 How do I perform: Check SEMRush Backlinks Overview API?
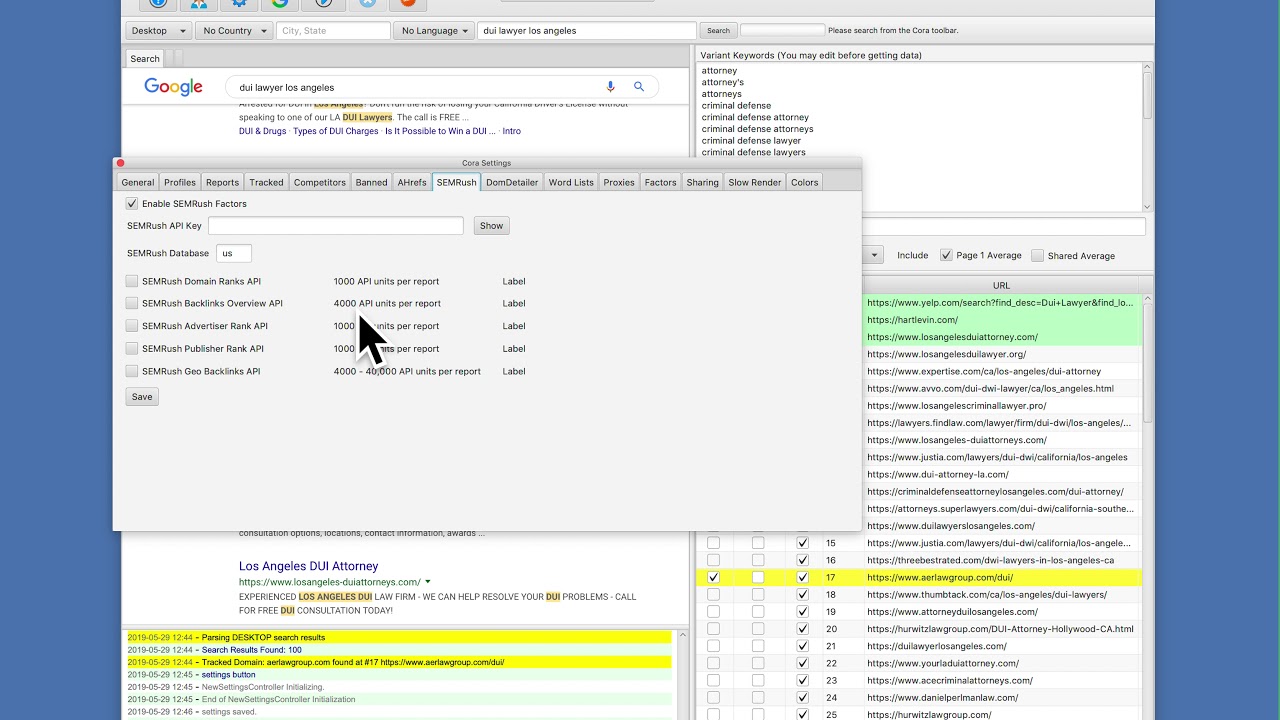tap(132, 304)
